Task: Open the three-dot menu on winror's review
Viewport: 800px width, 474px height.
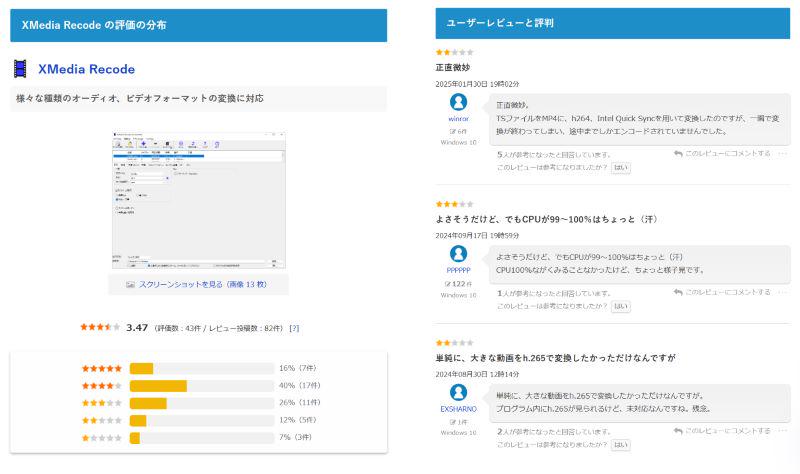Action: [x=782, y=154]
